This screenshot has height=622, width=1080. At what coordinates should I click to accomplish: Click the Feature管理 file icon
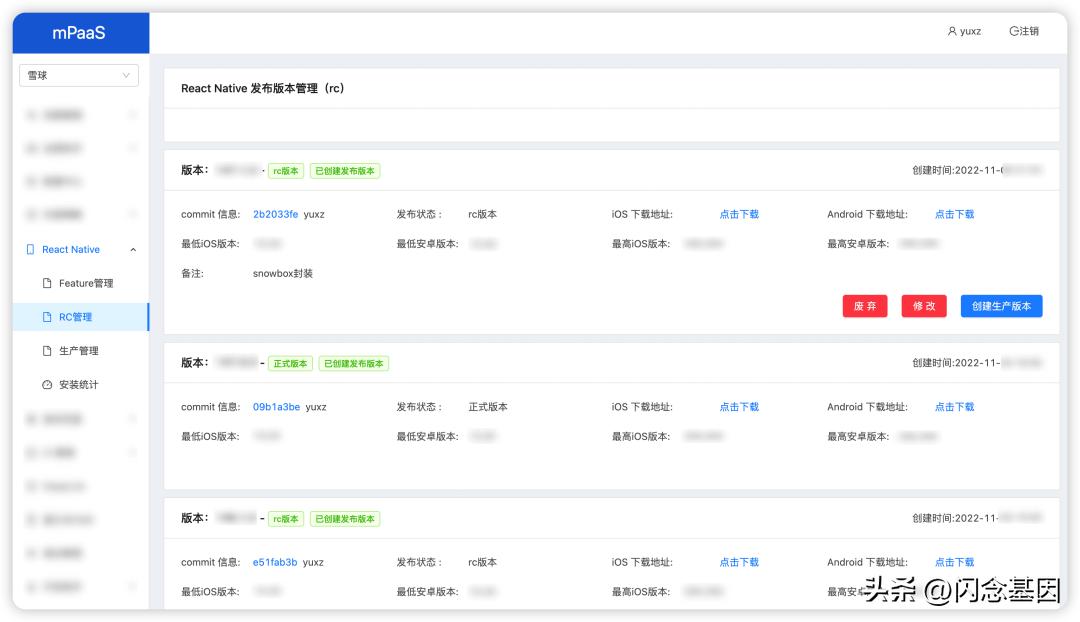tap(47, 283)
